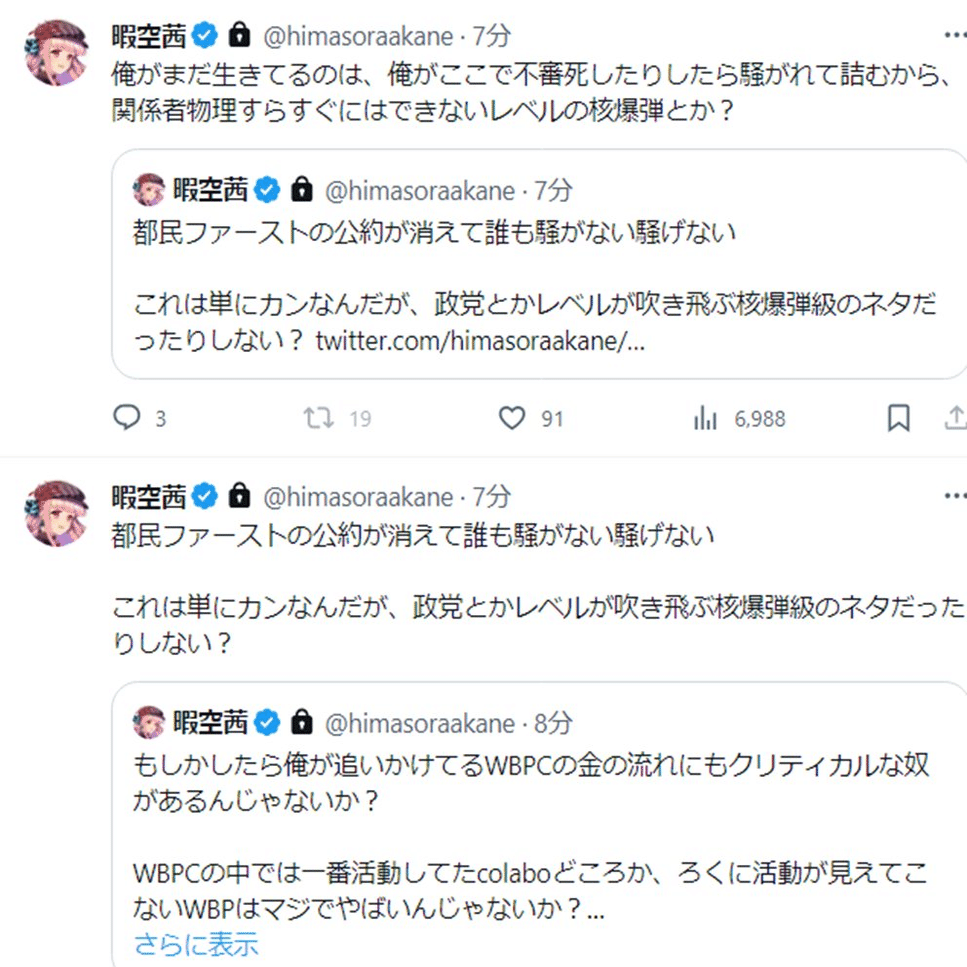View analytics for tweet with 6,988 views
This screenshot has height=967, width=967.
point(706,419)
